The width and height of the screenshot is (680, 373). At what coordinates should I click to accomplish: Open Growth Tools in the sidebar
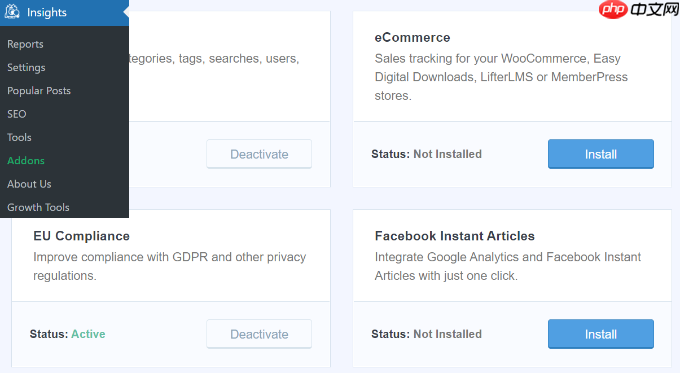click(38, 207)
